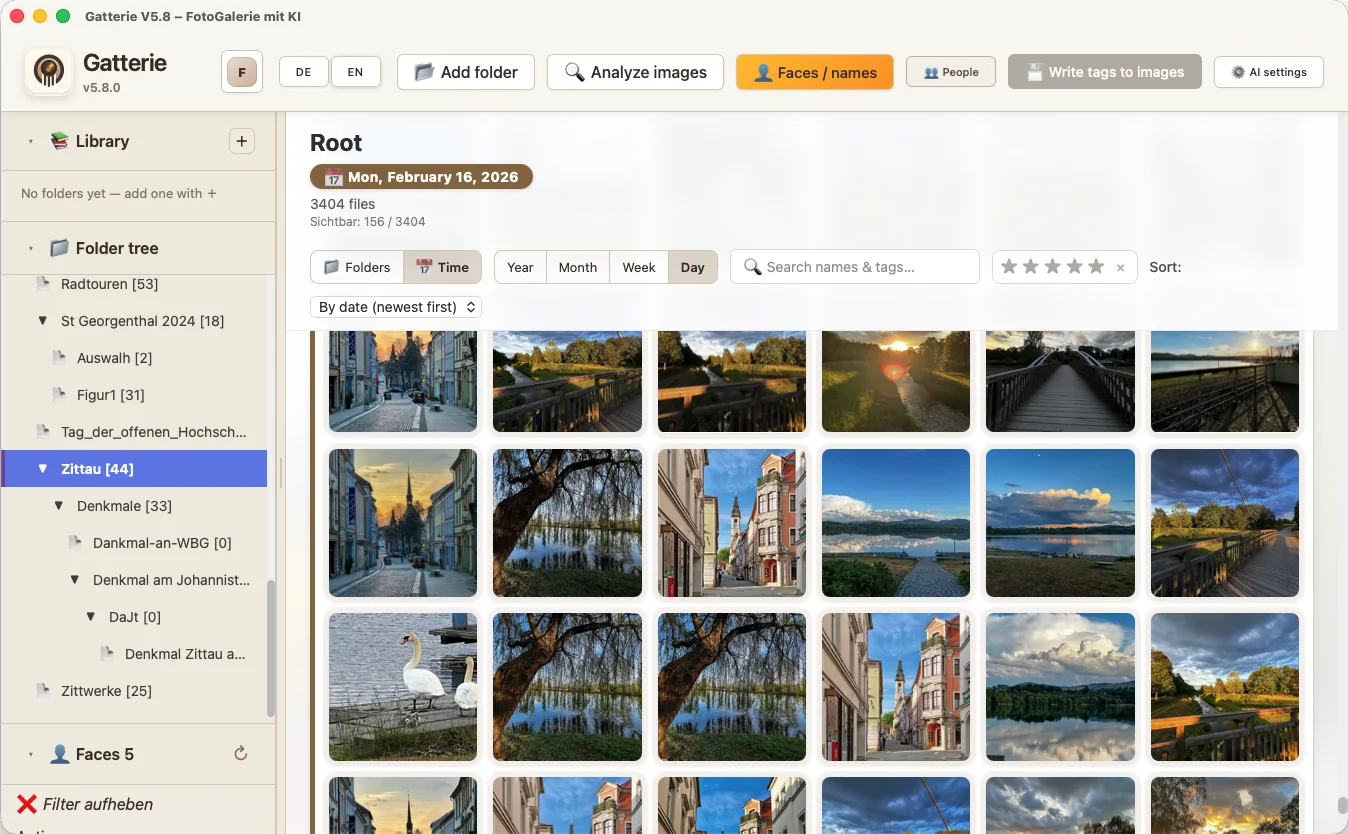The image size is (1348, 834).
Task: Click the gallery vertical scrollbar
Action: click(x=1342, y=806)
